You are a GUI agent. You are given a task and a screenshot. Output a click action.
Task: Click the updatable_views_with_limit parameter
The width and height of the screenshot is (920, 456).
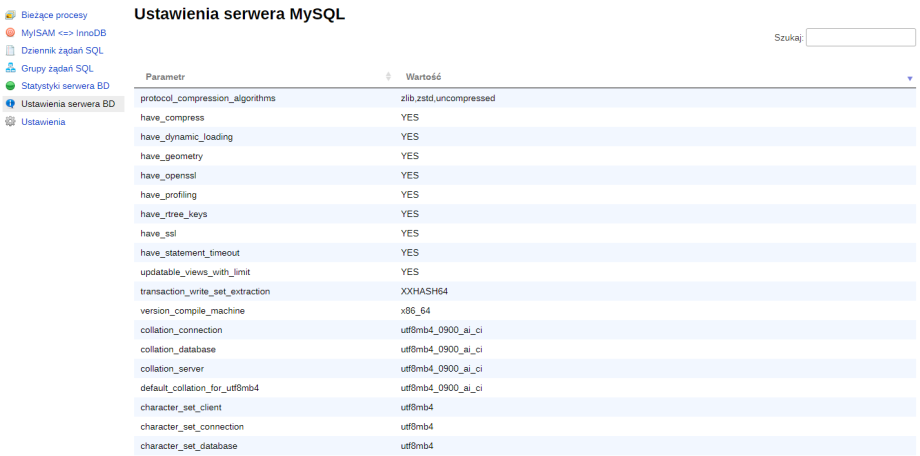[195, 272]
